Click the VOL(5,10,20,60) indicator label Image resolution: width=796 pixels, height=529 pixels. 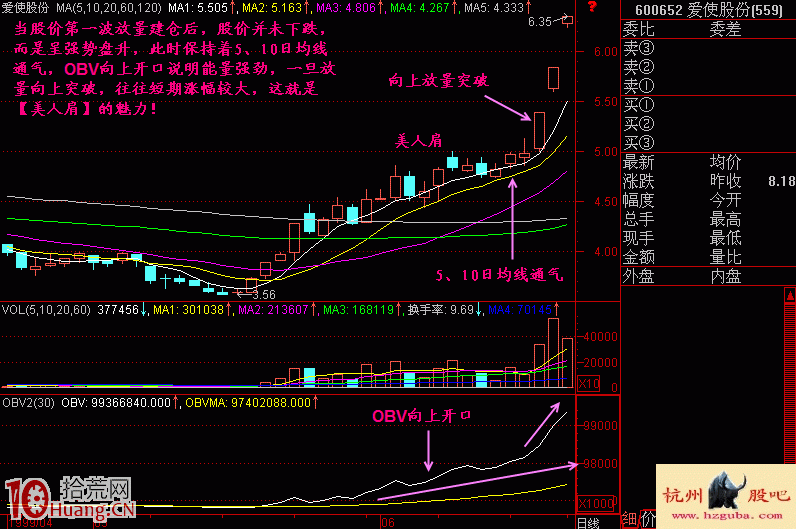click(46, 310)
